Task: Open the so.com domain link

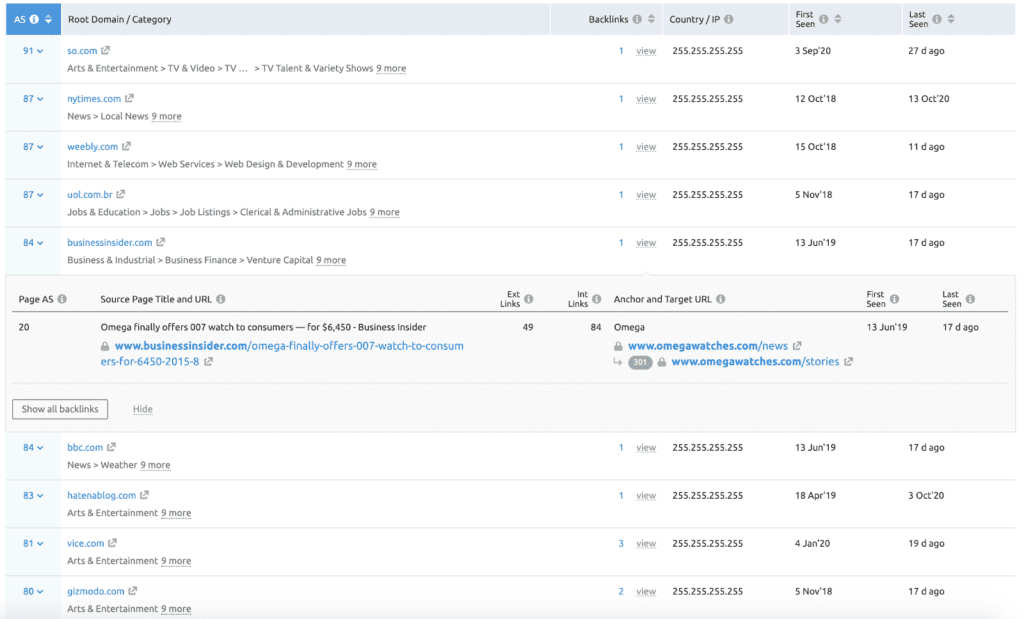Action: 82,50
